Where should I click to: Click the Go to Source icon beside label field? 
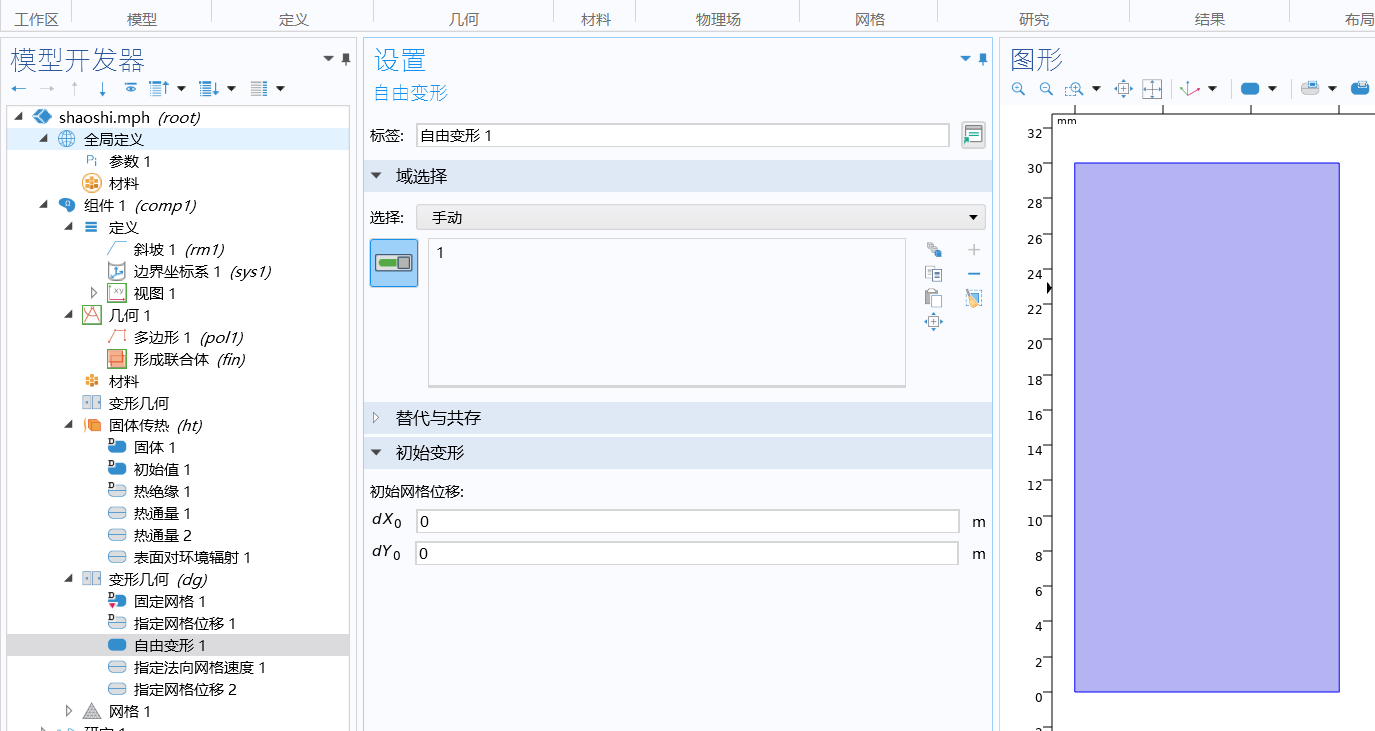(x=973, y=135)
